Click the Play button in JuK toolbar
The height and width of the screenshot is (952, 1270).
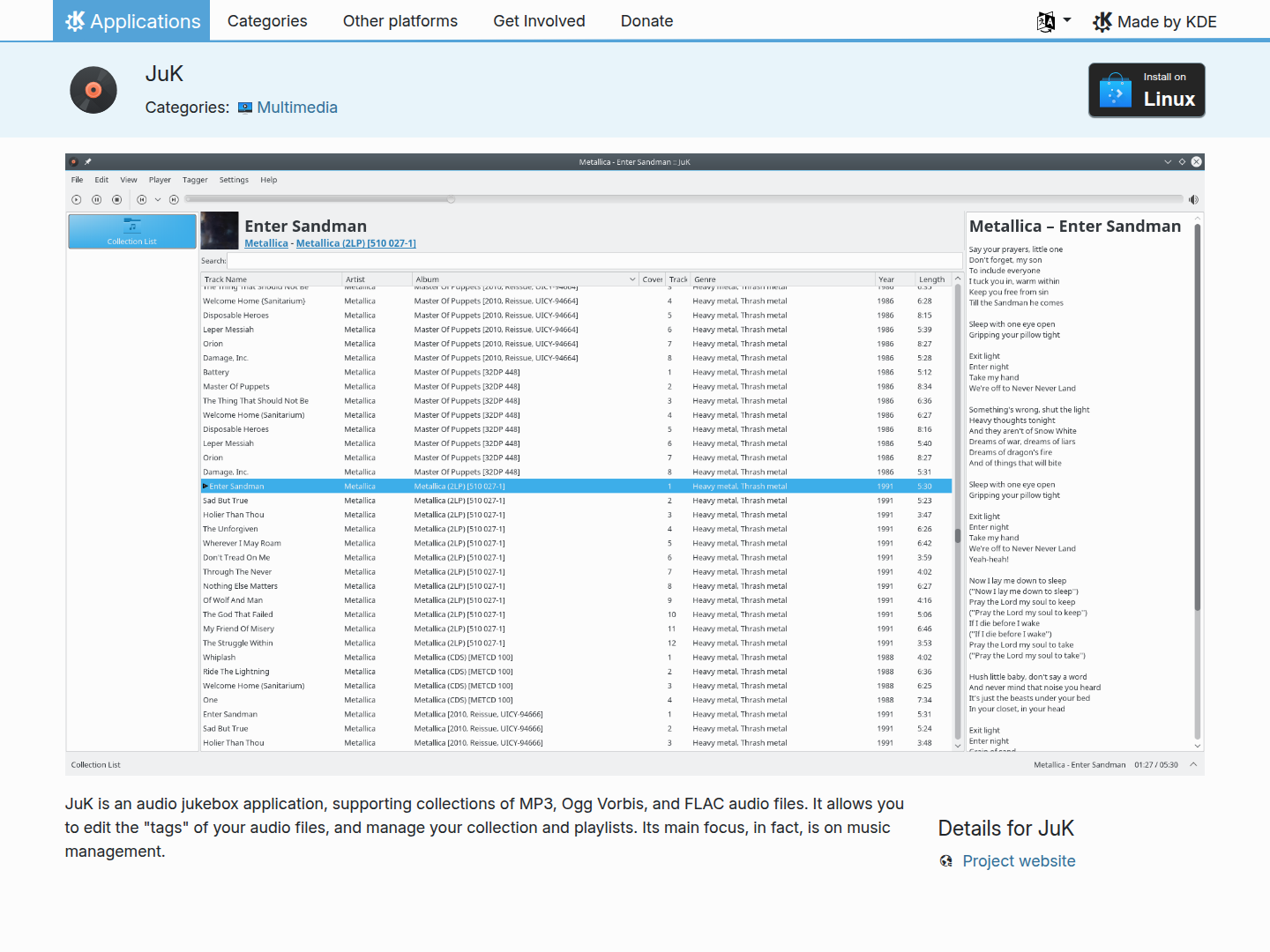click(x=77, y=200)
